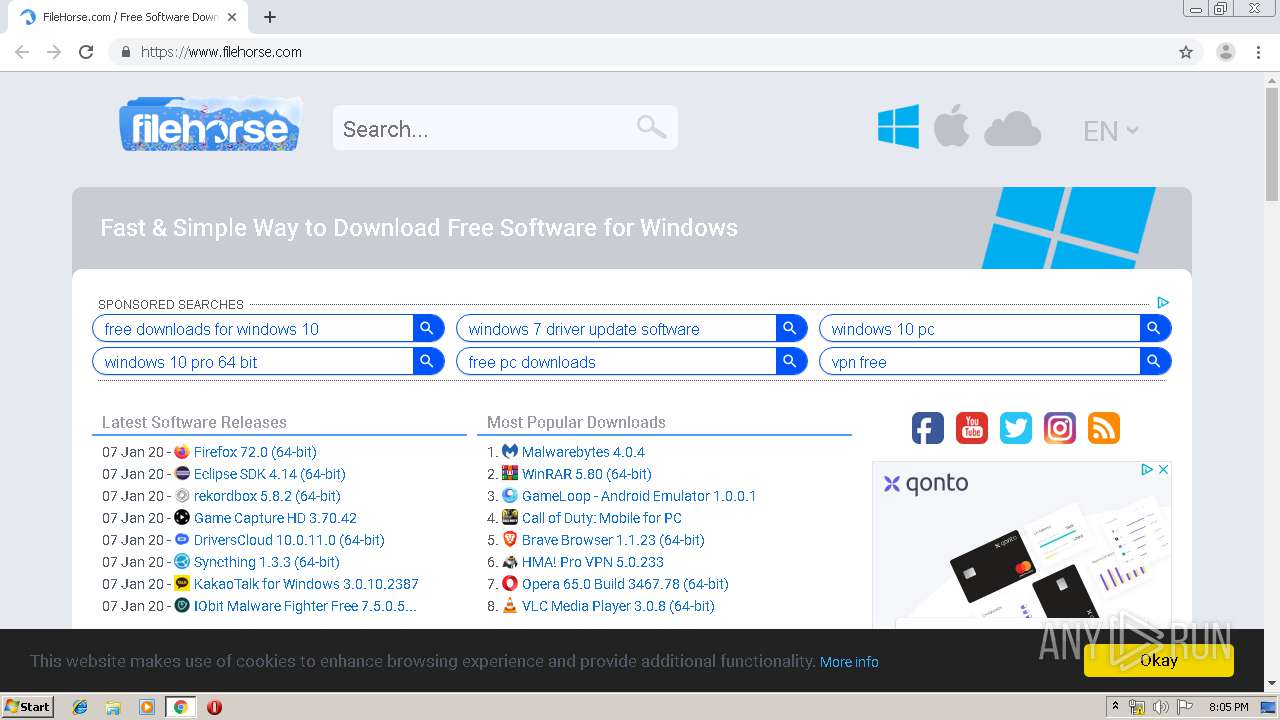
Task: Open the cloud web apps icon
Action: 1012,130
